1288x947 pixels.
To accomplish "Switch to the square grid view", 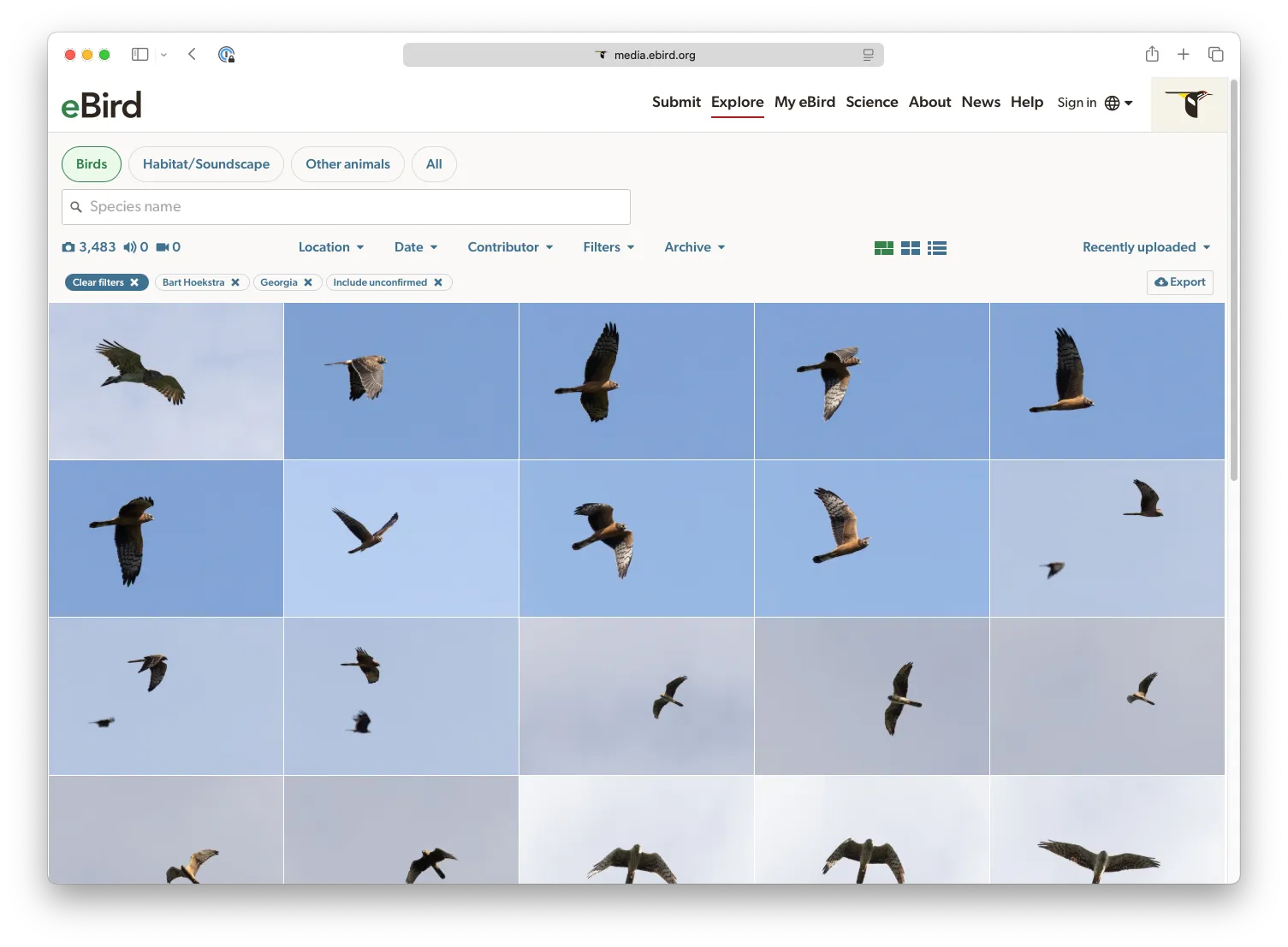I will click(910, 247).
